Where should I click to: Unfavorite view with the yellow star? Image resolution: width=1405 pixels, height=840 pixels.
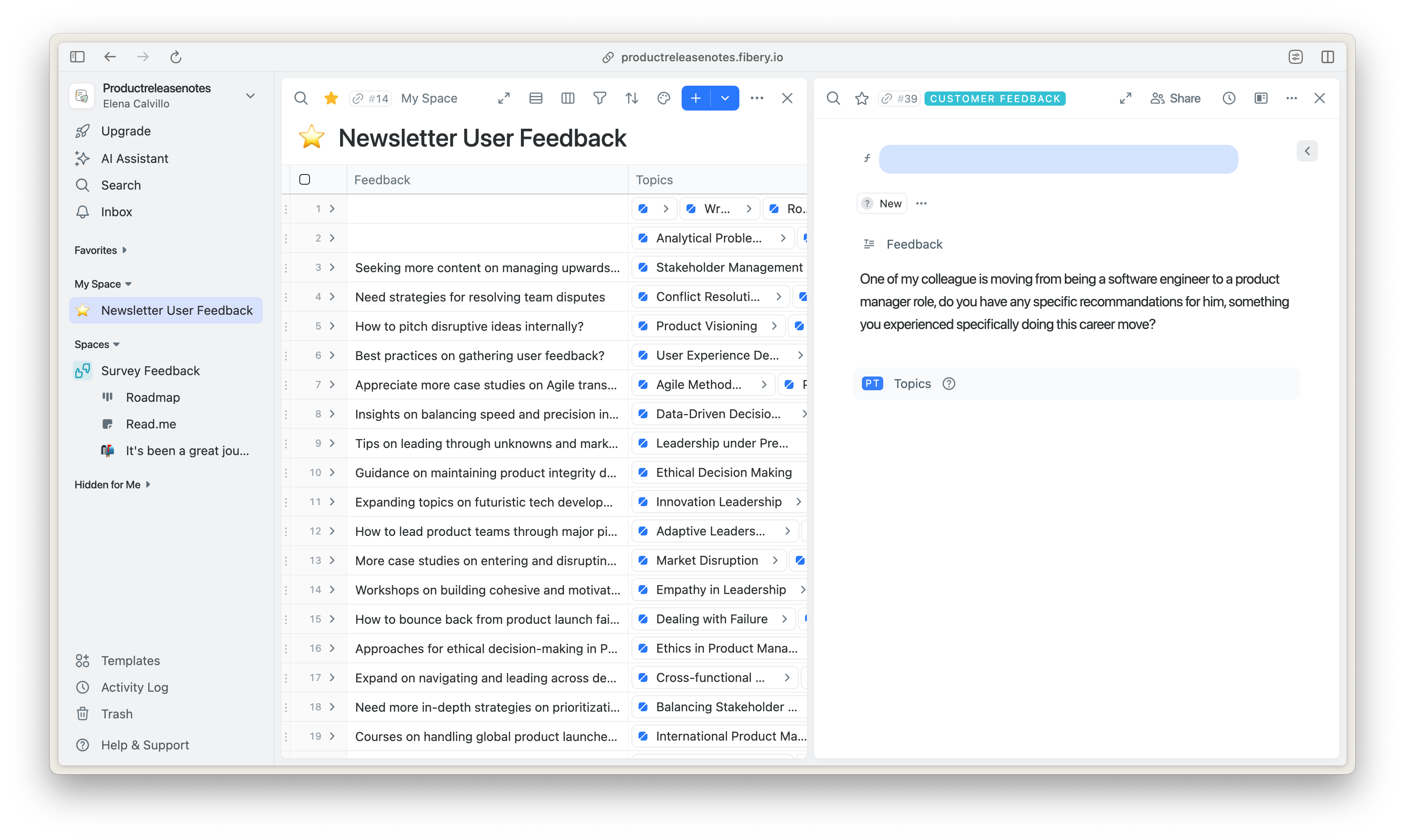(x=331, y=99)
